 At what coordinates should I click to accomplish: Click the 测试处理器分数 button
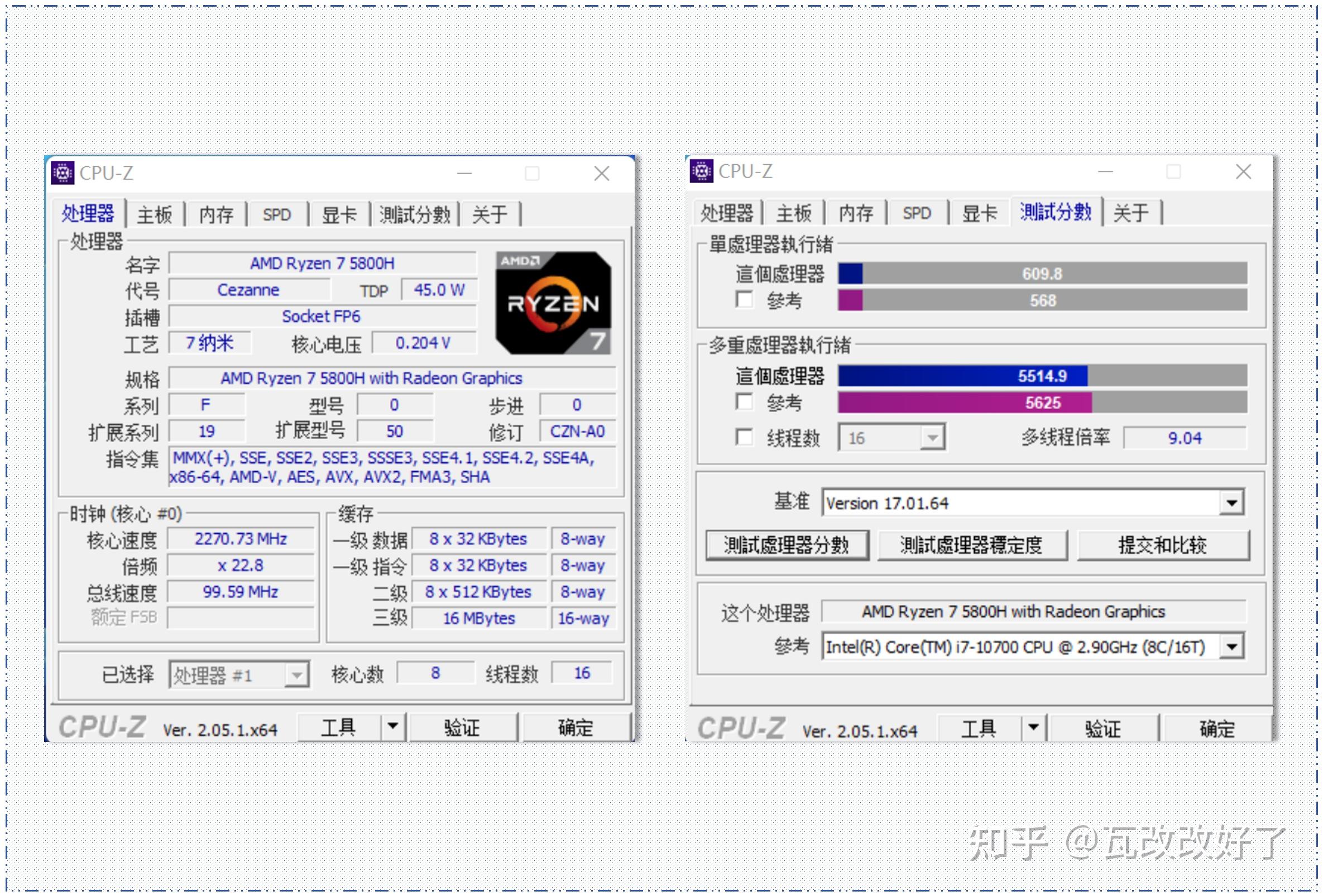(x=787, y=545)
